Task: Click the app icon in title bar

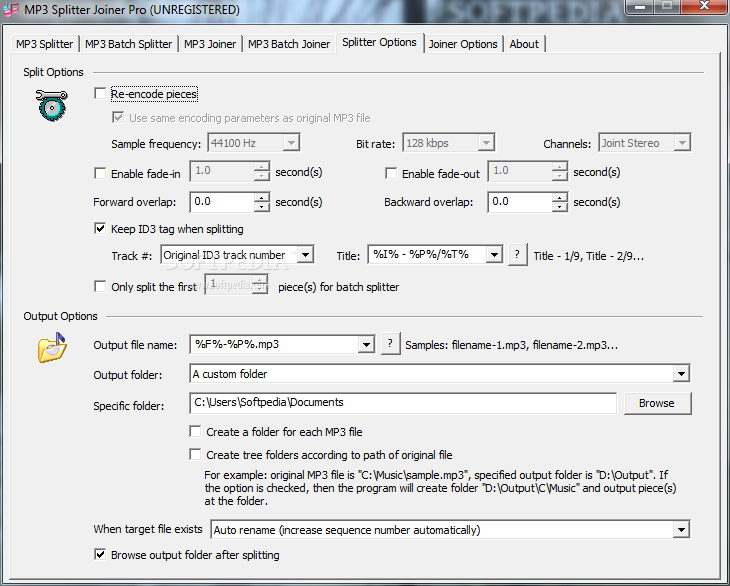Action: click(x=11, y=9)
